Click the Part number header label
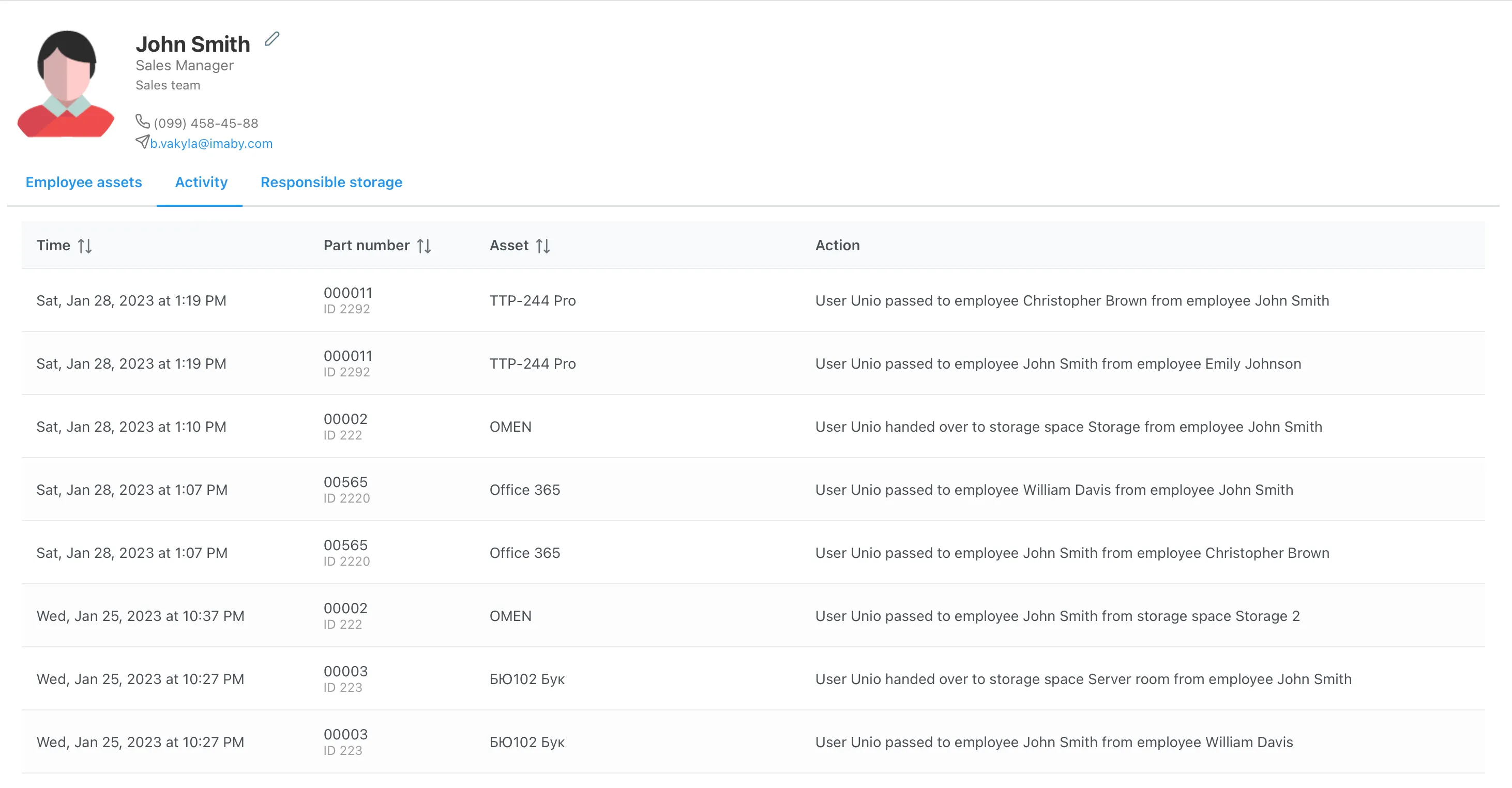The height and width of the screenshot is (788, 1512). click(x=366, y=245)
